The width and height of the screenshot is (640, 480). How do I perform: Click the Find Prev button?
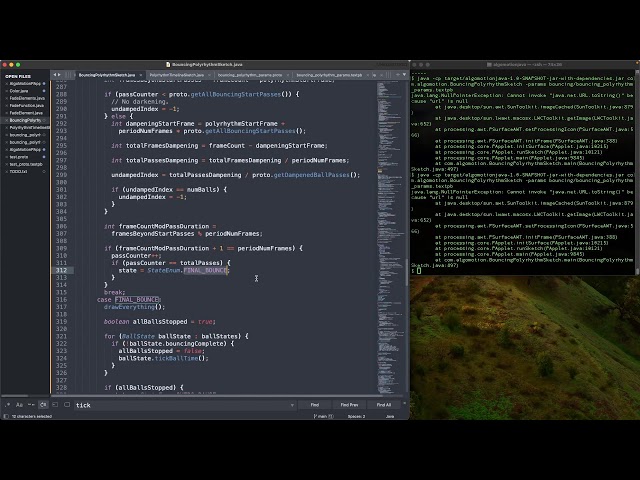click(x=349, y=405)
